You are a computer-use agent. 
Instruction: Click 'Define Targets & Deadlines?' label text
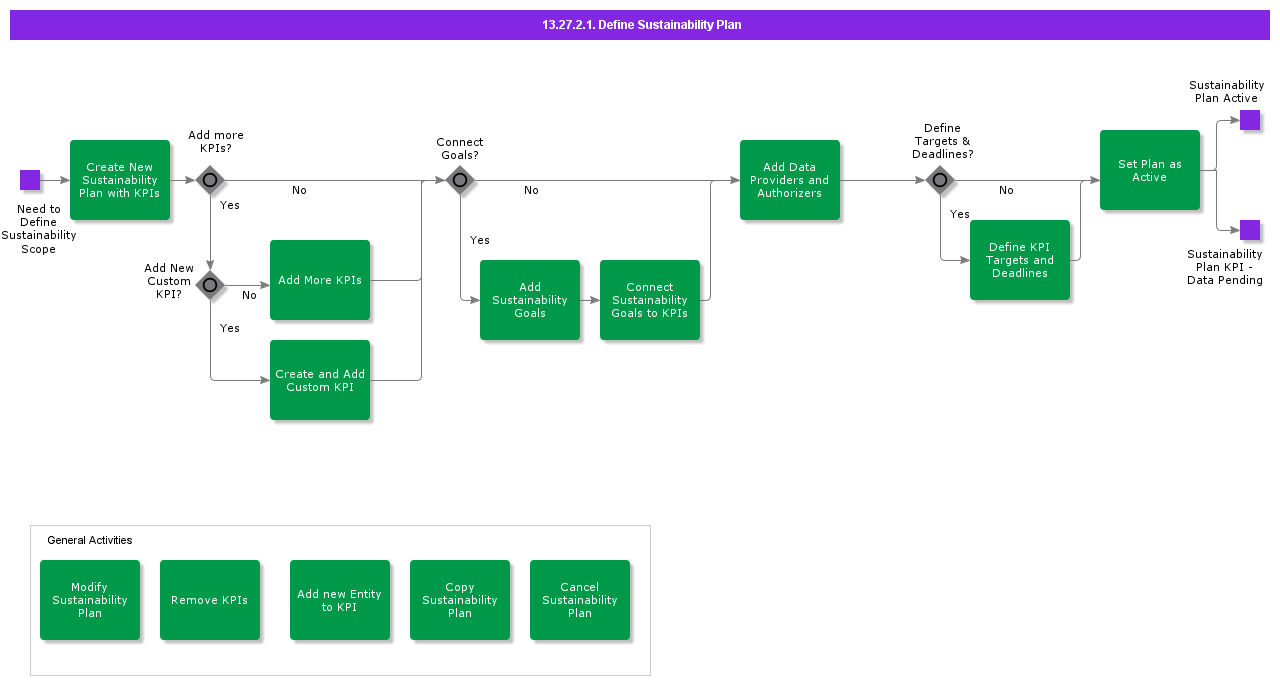pos(943,141)
